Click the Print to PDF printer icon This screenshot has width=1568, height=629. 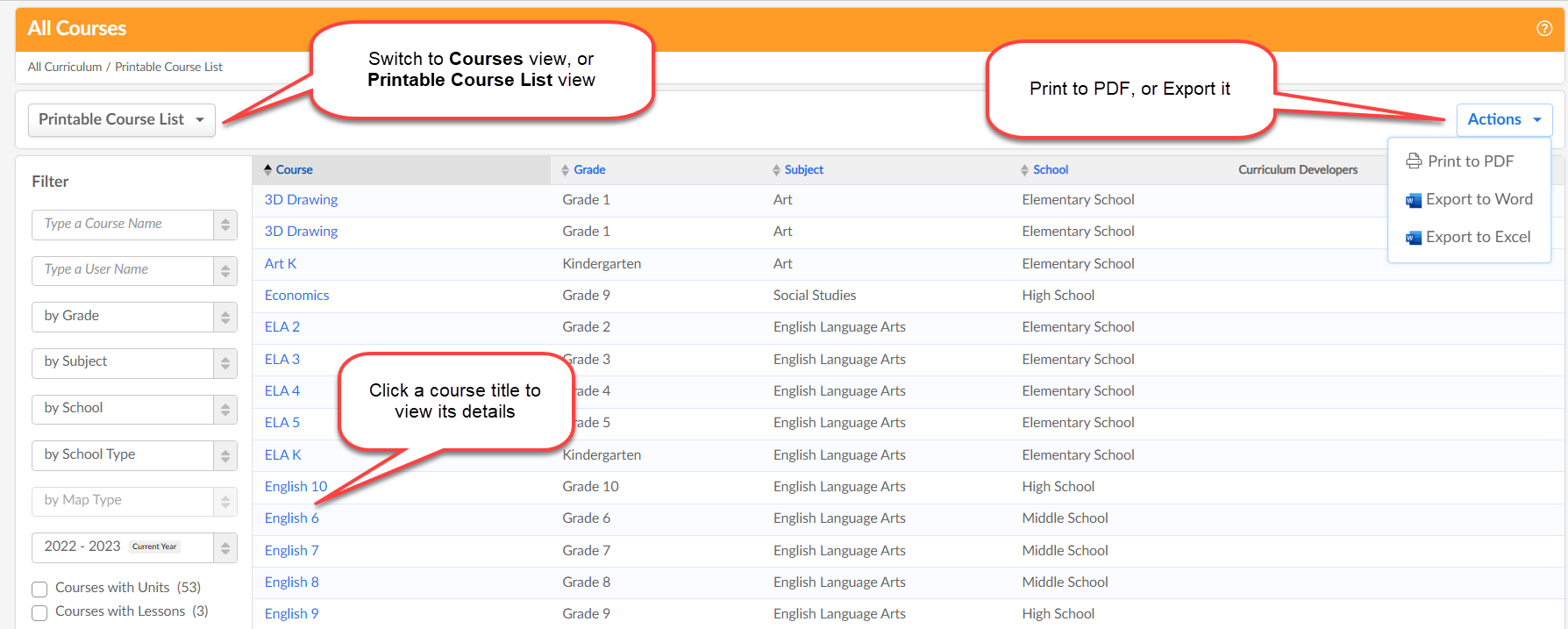tap(1414, 161)
